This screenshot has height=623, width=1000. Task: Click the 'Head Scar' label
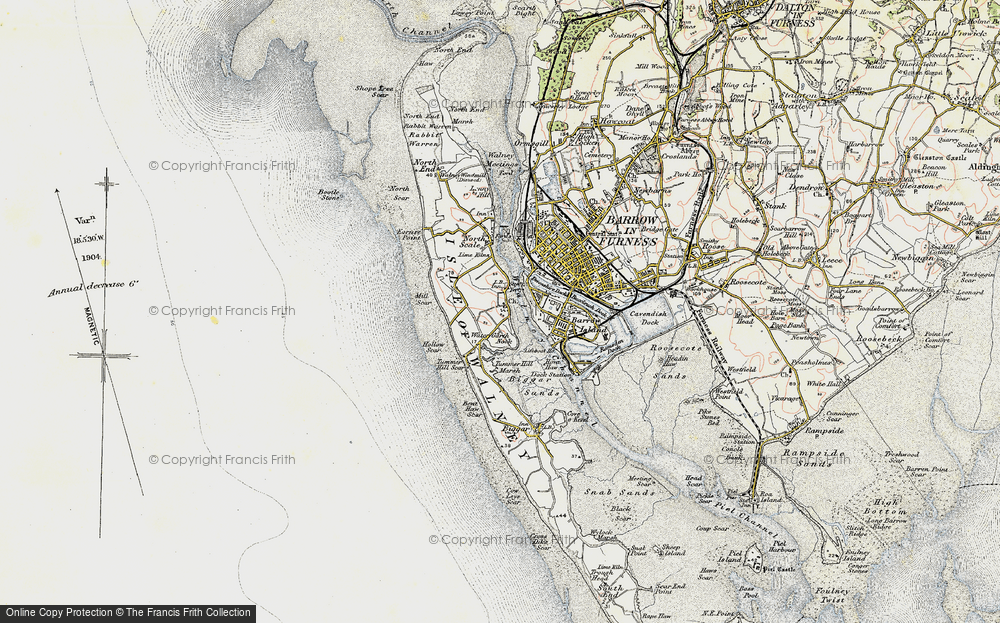693,481
